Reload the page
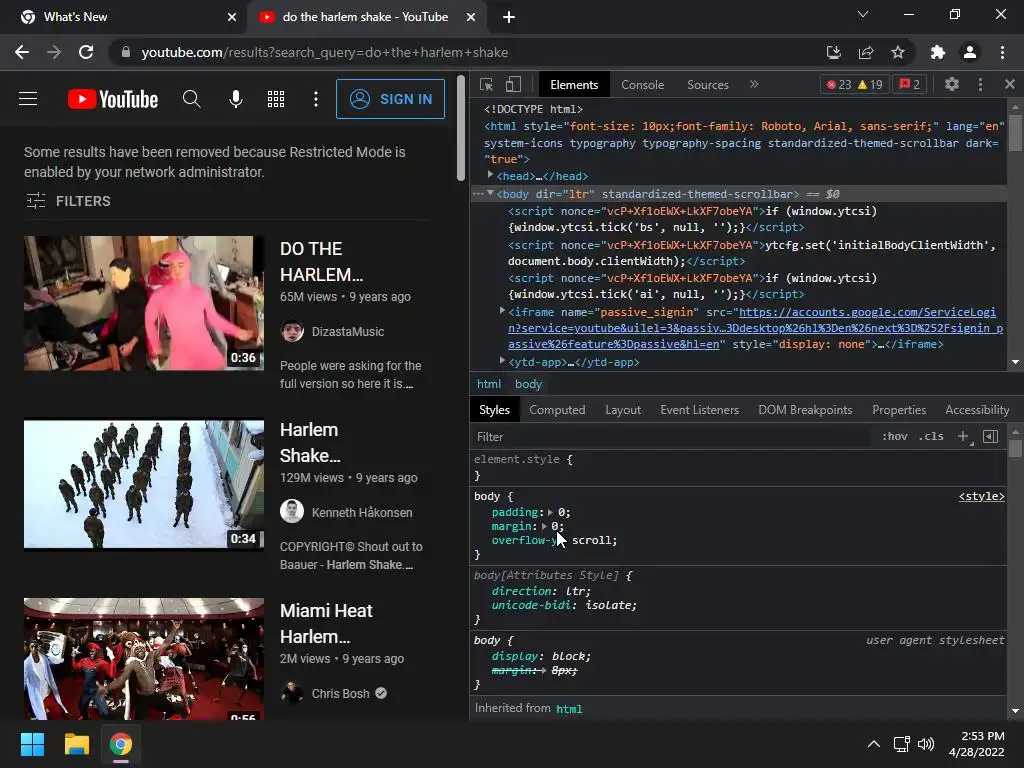This screenshot has width=1024, height=768. click(86, 52)
